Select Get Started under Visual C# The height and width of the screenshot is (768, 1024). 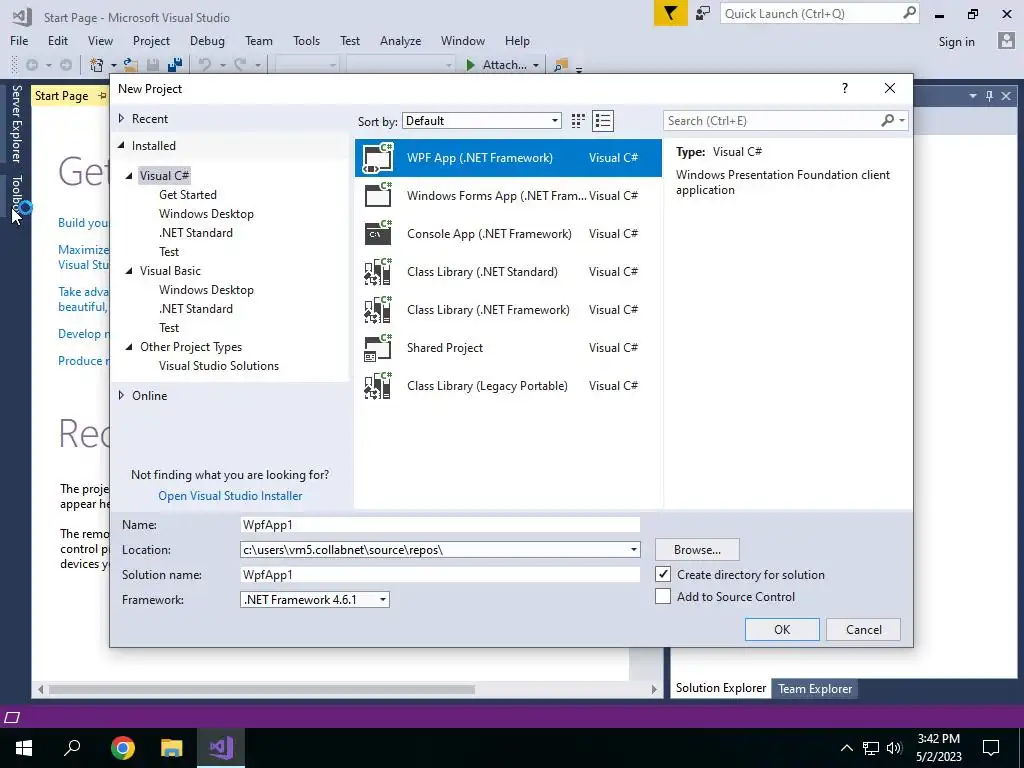187,195
